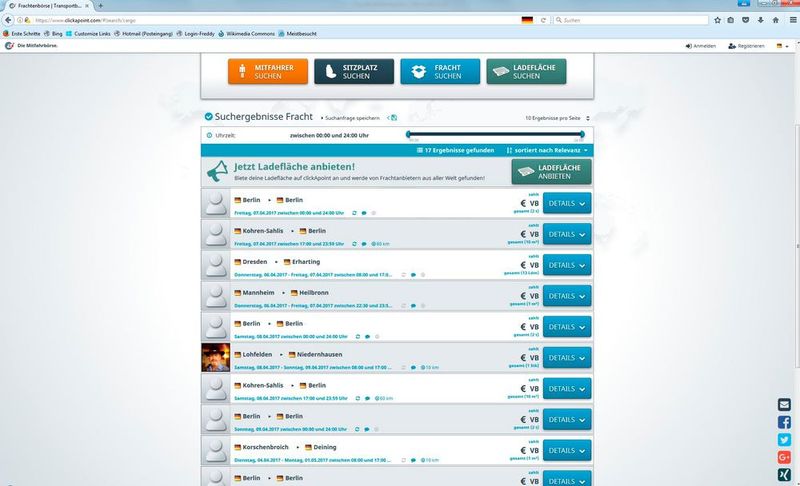800x486 pixels.
Task: Click the clickApoint logo 'Die Mitfahrbörse'
Action: coord(31,45)
